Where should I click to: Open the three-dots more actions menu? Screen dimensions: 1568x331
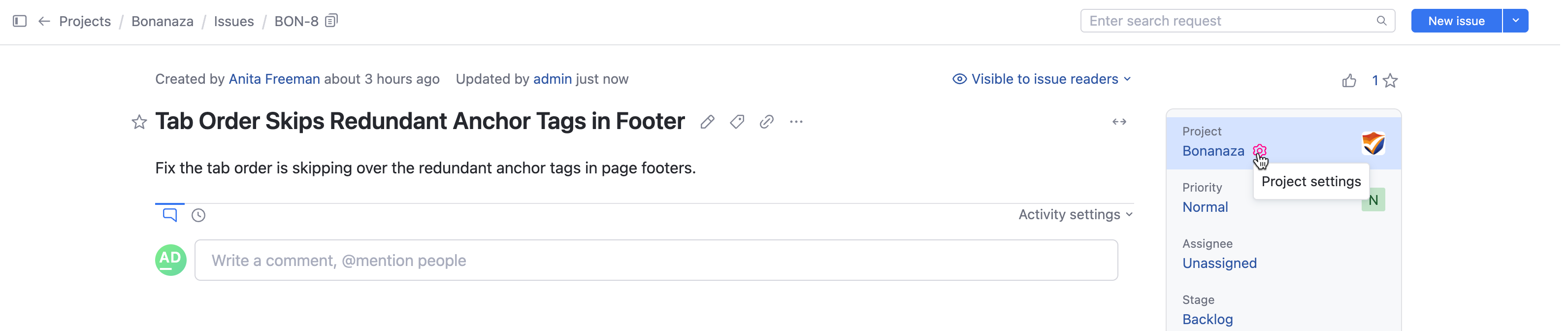coord(796,122)
